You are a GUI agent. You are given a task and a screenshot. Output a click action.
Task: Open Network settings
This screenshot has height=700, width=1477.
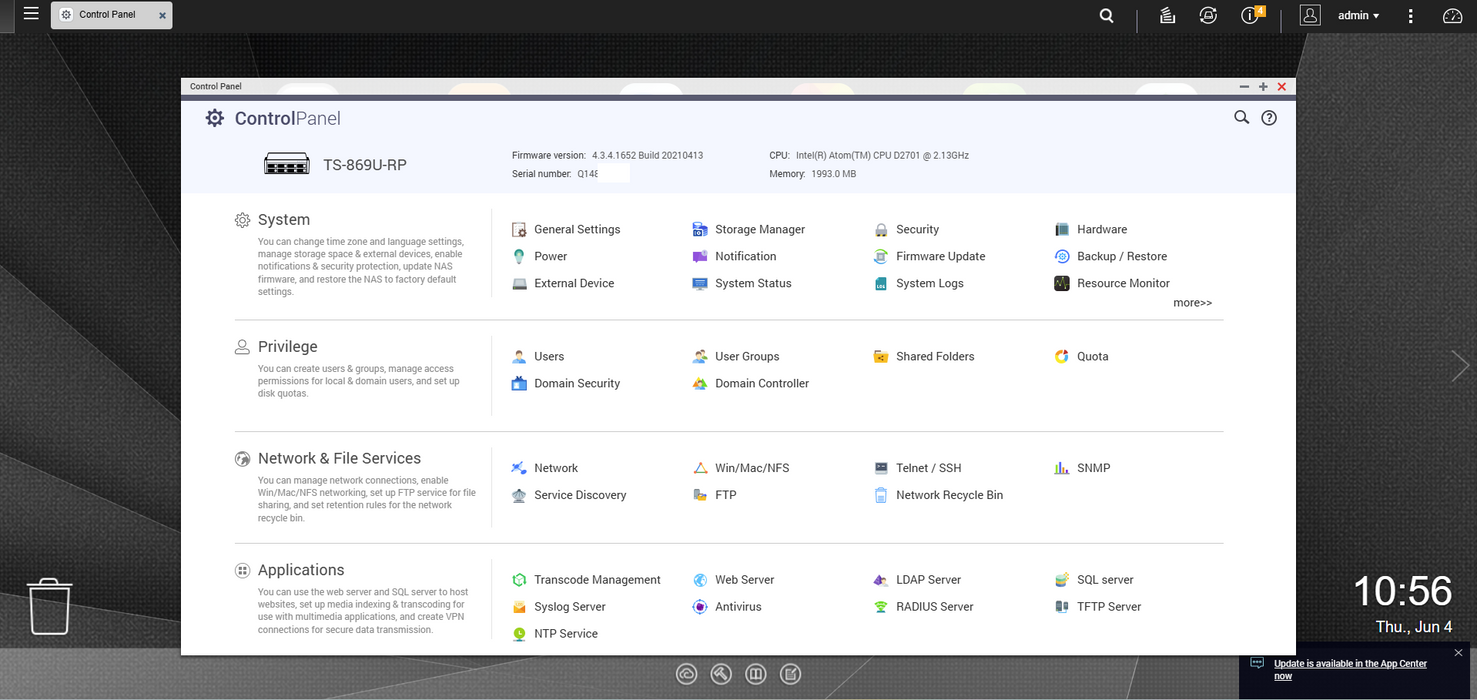(545, 468)
